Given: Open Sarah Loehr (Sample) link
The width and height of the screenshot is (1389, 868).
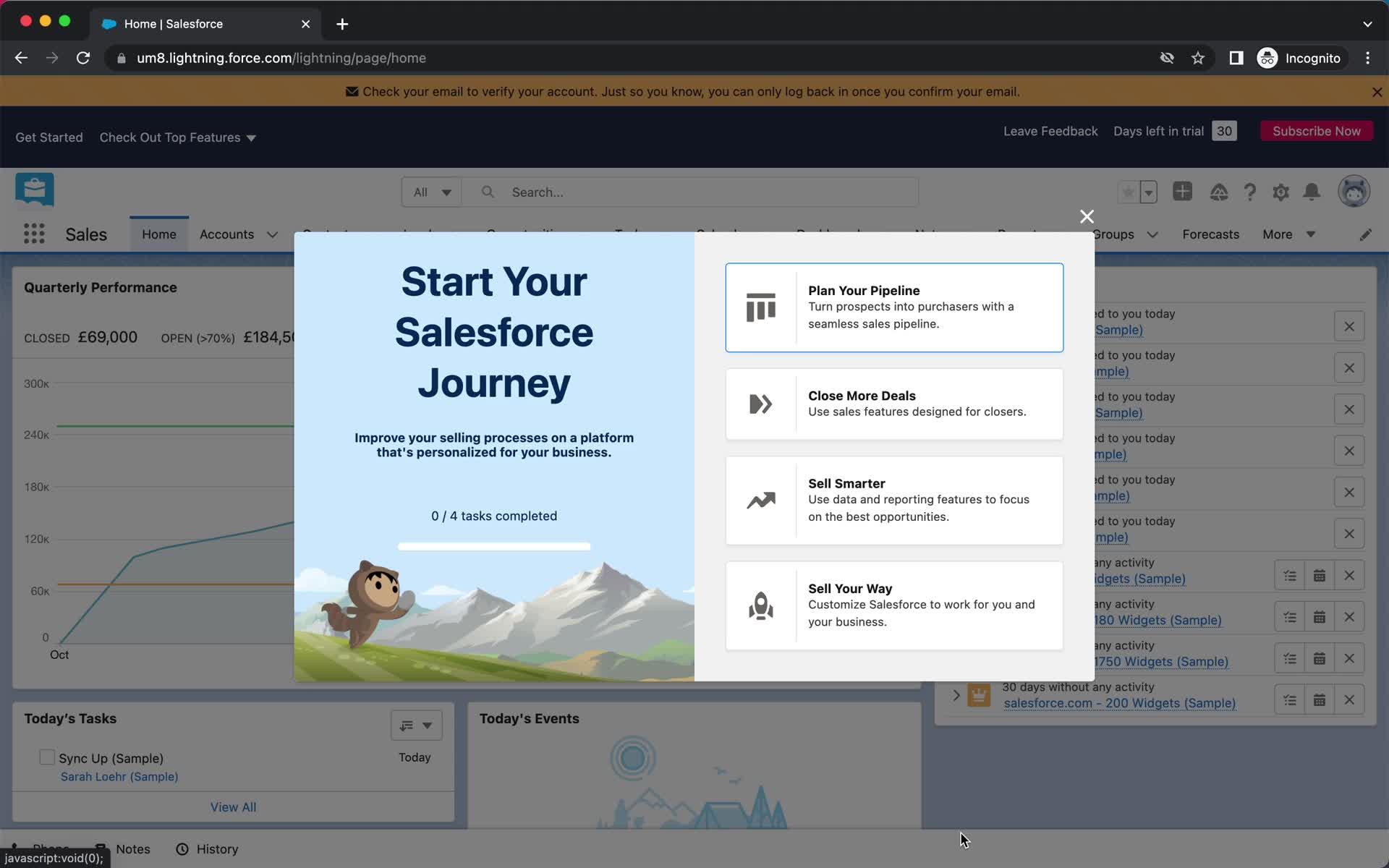Looking at the screenshot, I should click(119, 776).
